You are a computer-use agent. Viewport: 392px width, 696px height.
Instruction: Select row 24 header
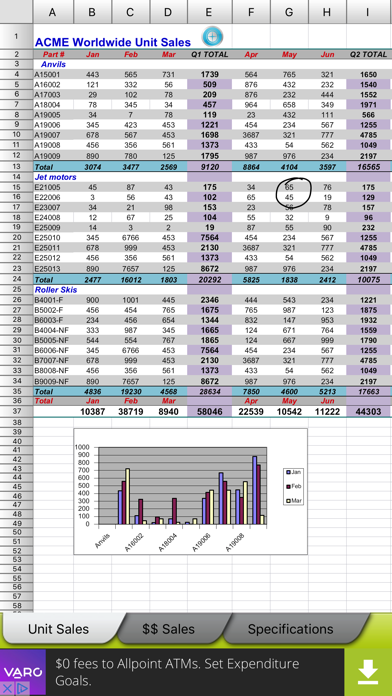[x=16, y=279]
